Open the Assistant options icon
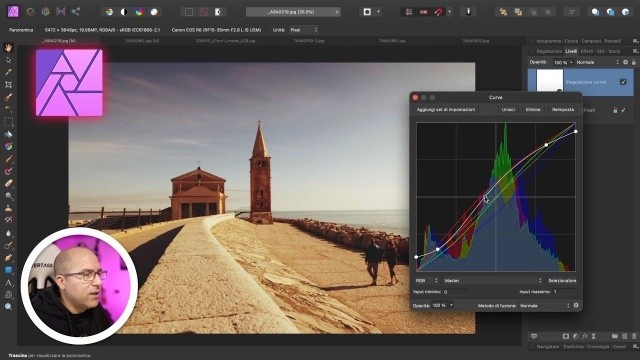 point(469,12)
